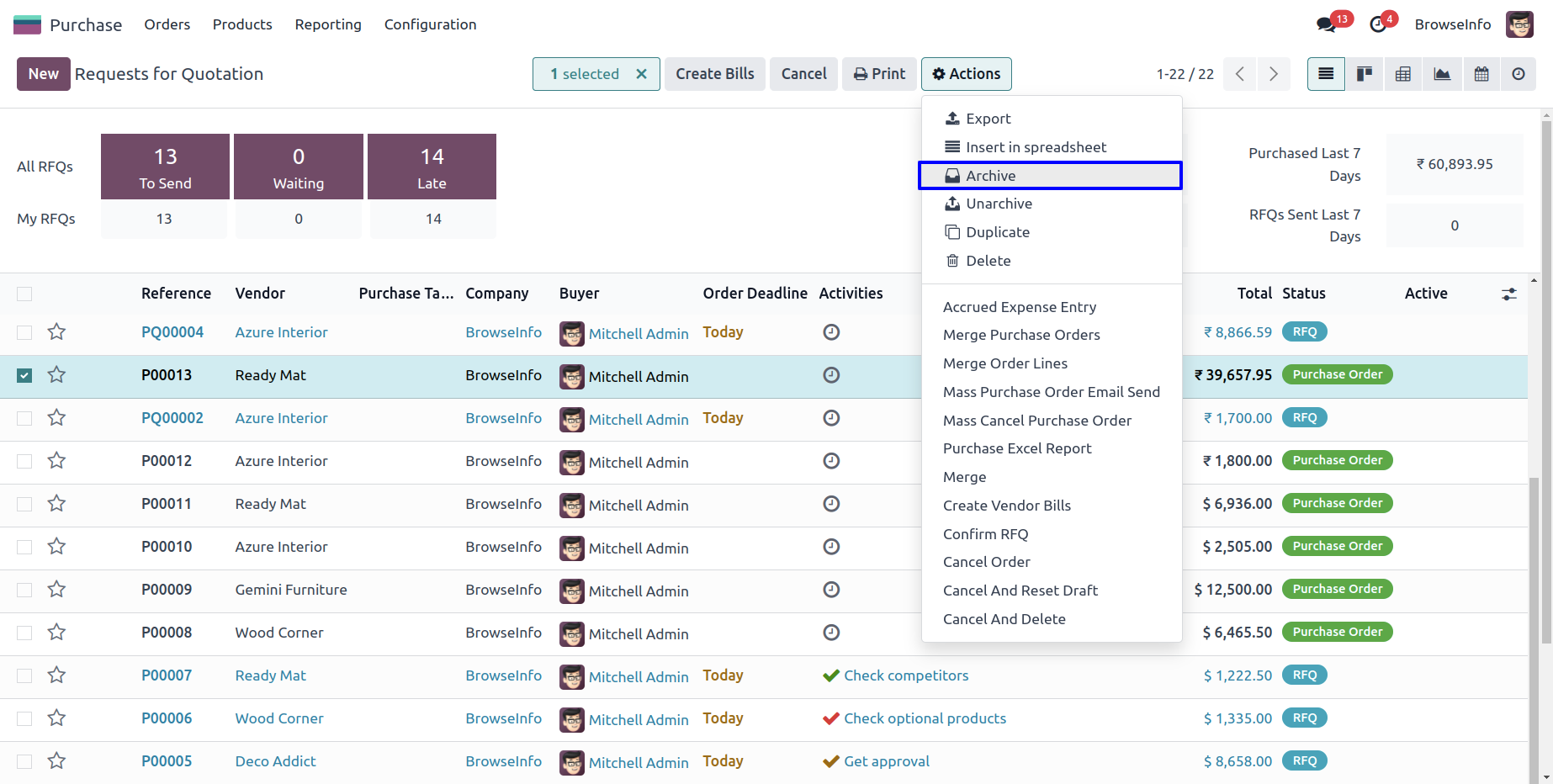Click the Create Bills button

(x=714, y=74)
